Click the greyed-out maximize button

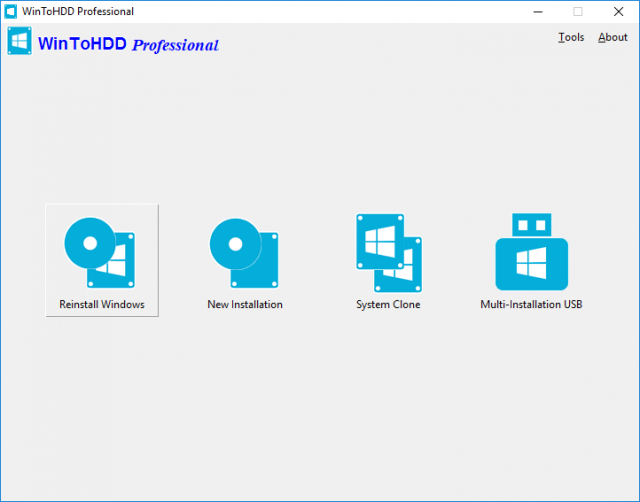click(x=577, y=11)
